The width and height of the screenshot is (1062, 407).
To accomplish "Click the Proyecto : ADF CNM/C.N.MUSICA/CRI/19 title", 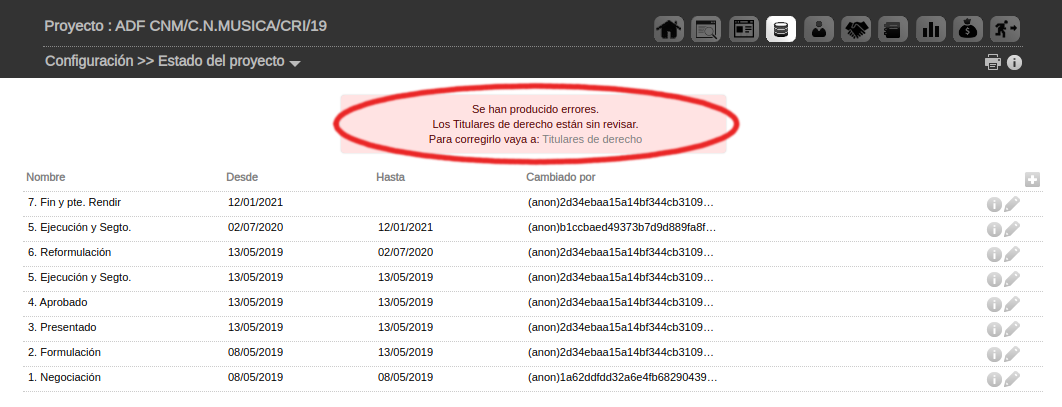I will click(x=186, y=26).
